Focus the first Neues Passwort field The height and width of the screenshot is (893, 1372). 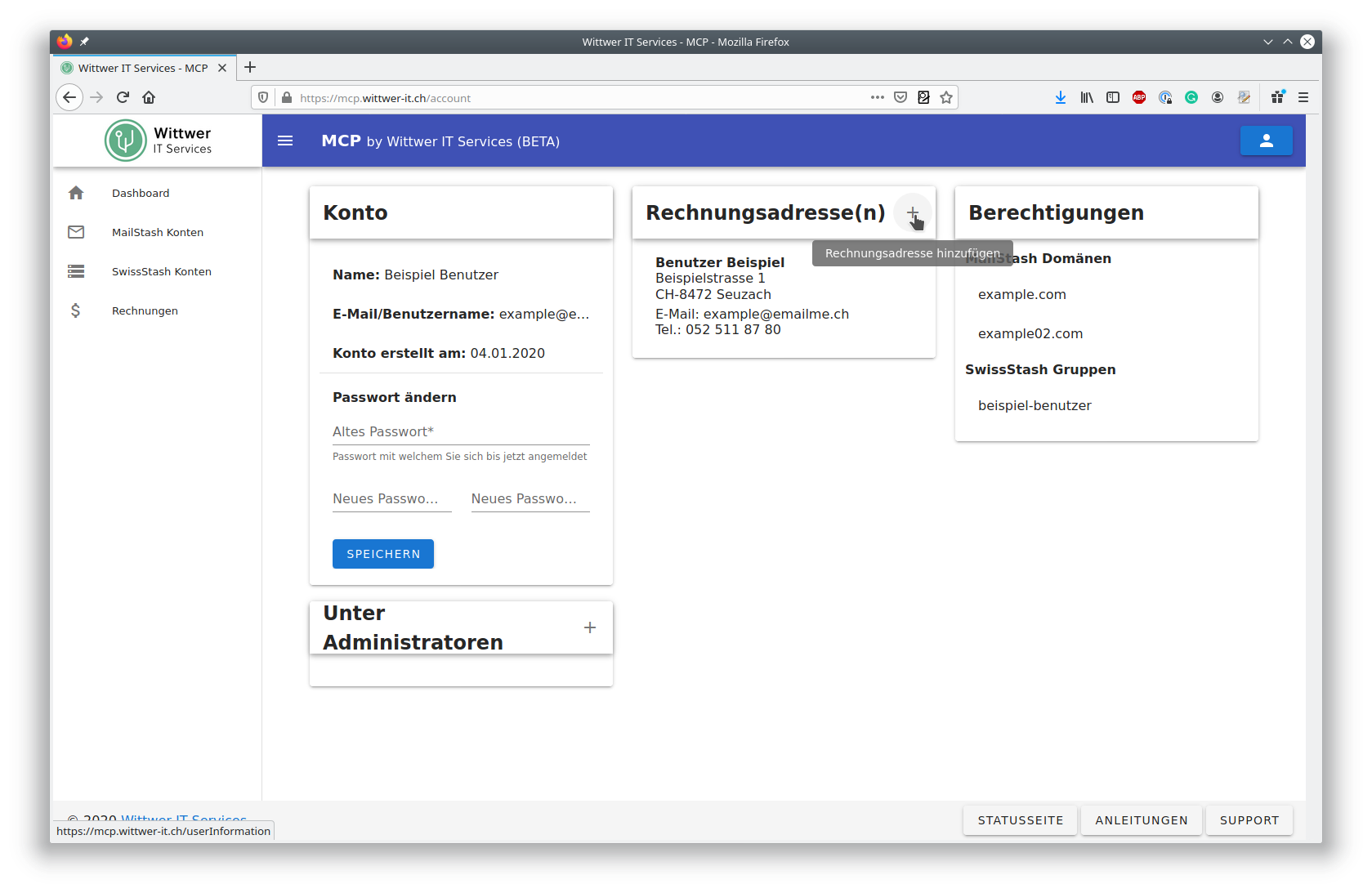coord(392,498)
